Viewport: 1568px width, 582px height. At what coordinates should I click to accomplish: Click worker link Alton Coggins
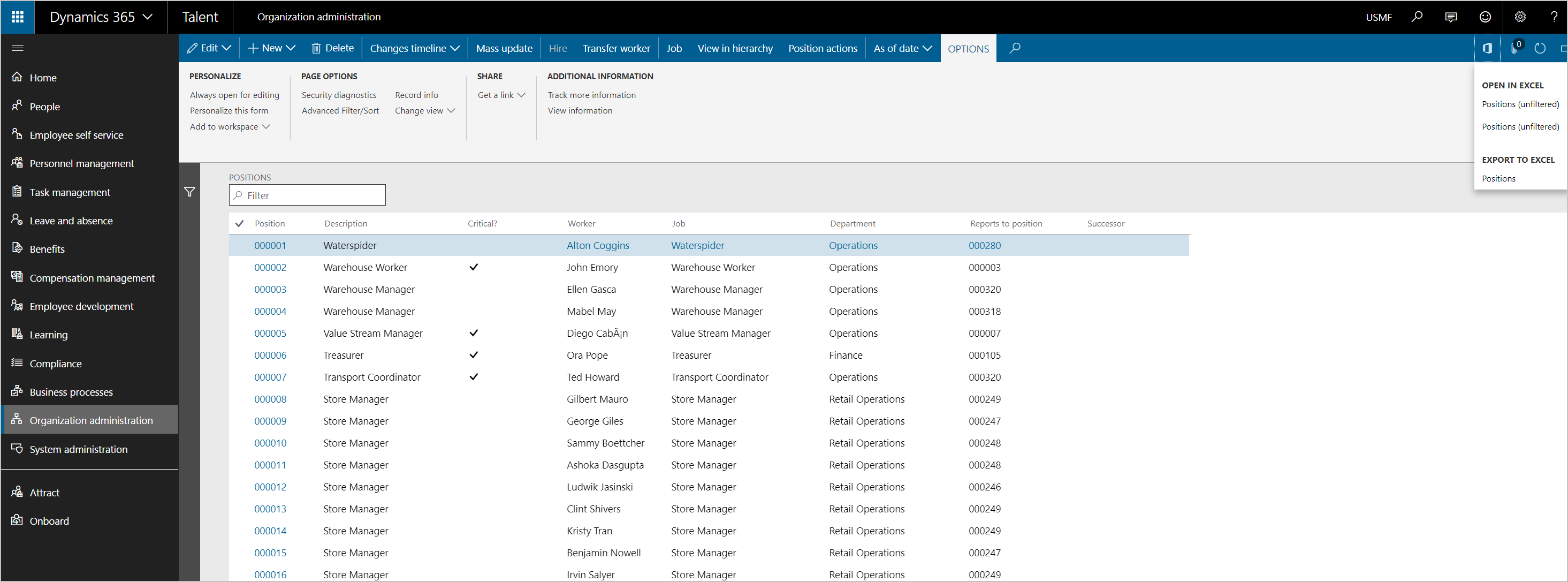[597, 244]
